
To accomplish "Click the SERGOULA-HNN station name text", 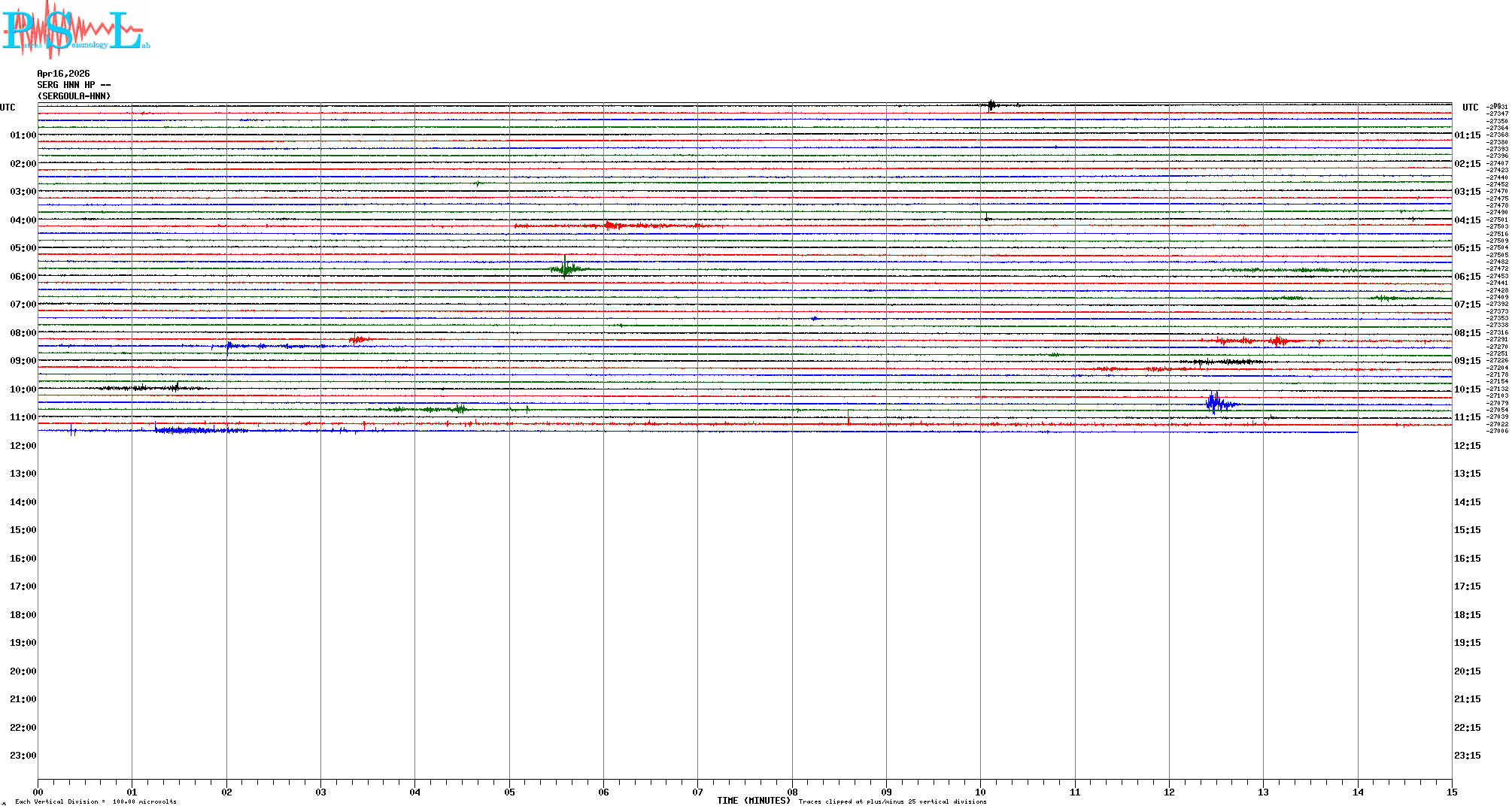I will (74, 96).
